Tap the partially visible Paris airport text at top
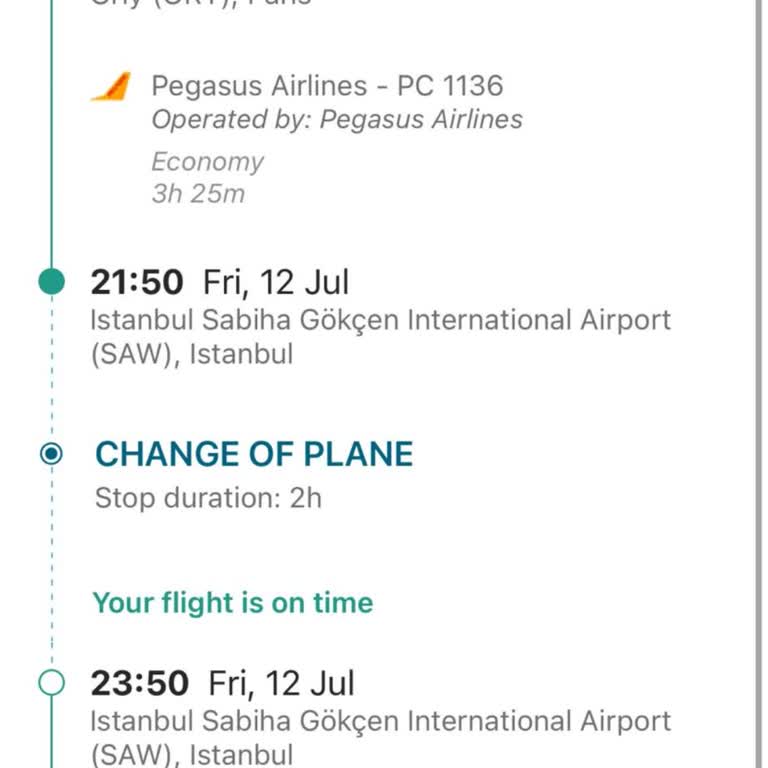Viewport: 768px width, 768px height. (x=201, y=3)
